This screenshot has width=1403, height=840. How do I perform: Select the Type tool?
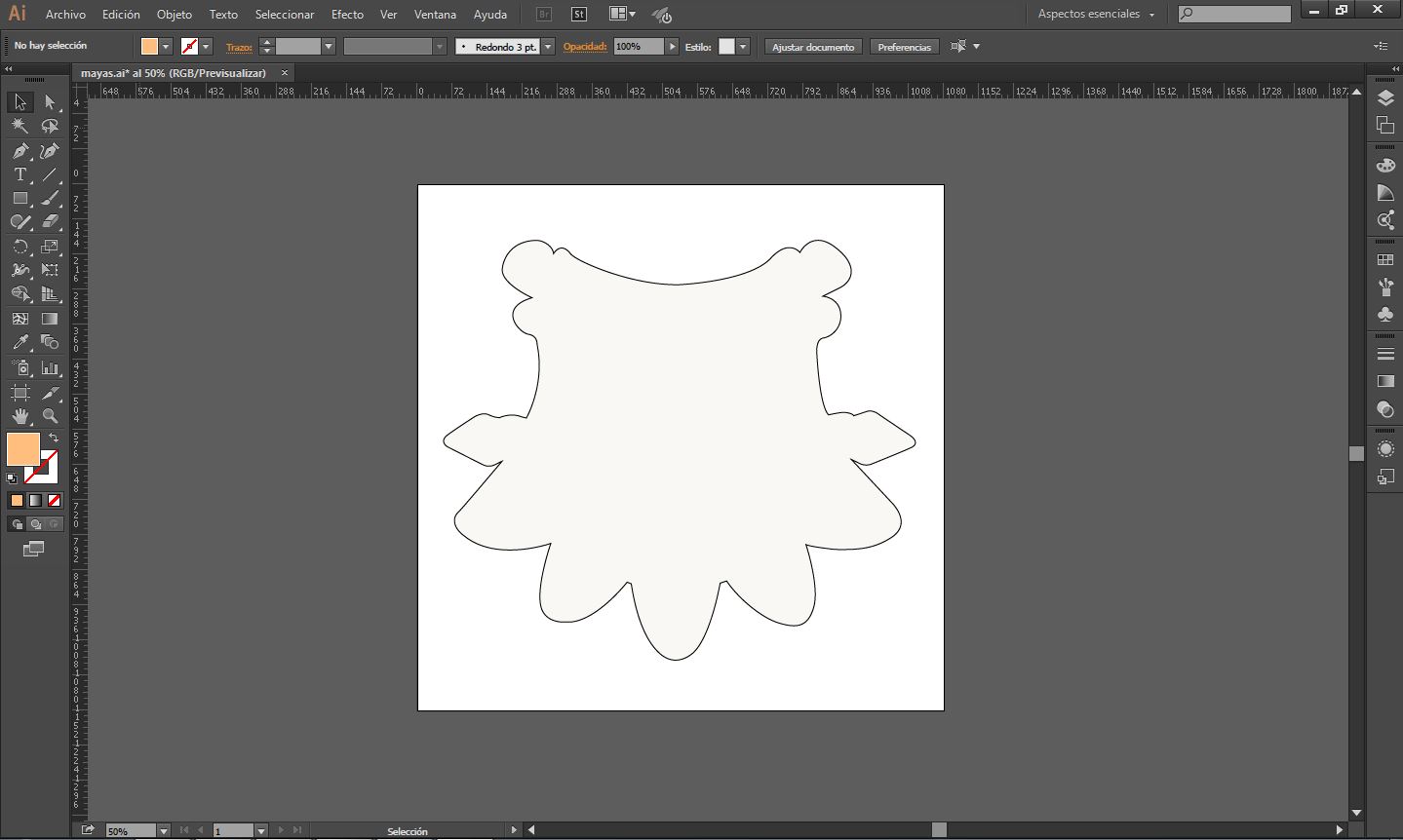click(x=19, y=174)
